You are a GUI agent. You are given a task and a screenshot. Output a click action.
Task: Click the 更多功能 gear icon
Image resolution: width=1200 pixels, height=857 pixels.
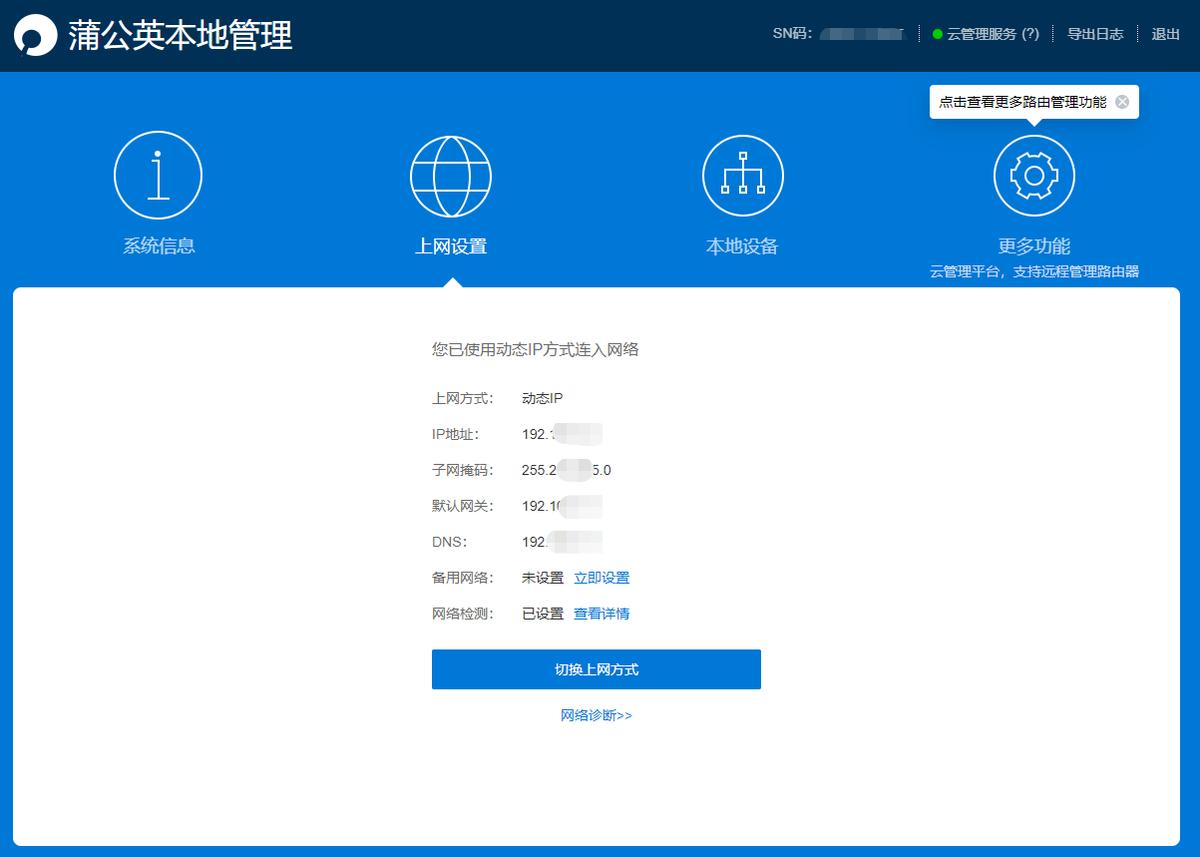1034,174
